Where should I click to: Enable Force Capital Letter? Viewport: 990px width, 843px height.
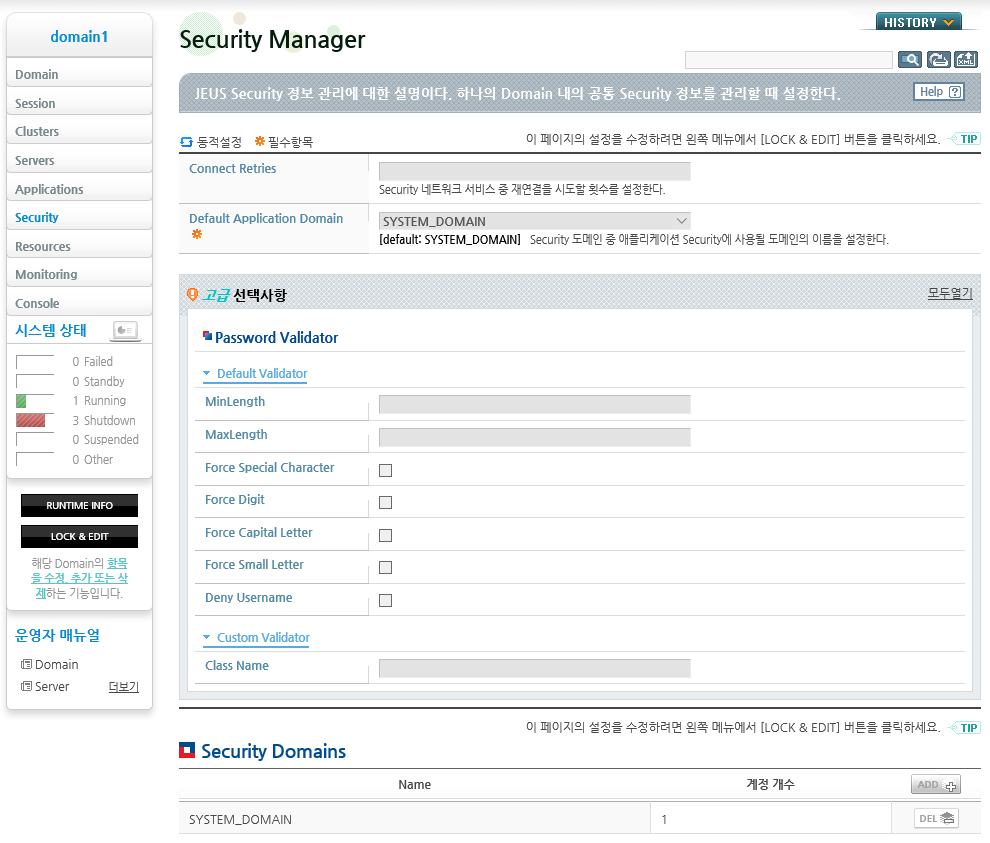[385, 535]
